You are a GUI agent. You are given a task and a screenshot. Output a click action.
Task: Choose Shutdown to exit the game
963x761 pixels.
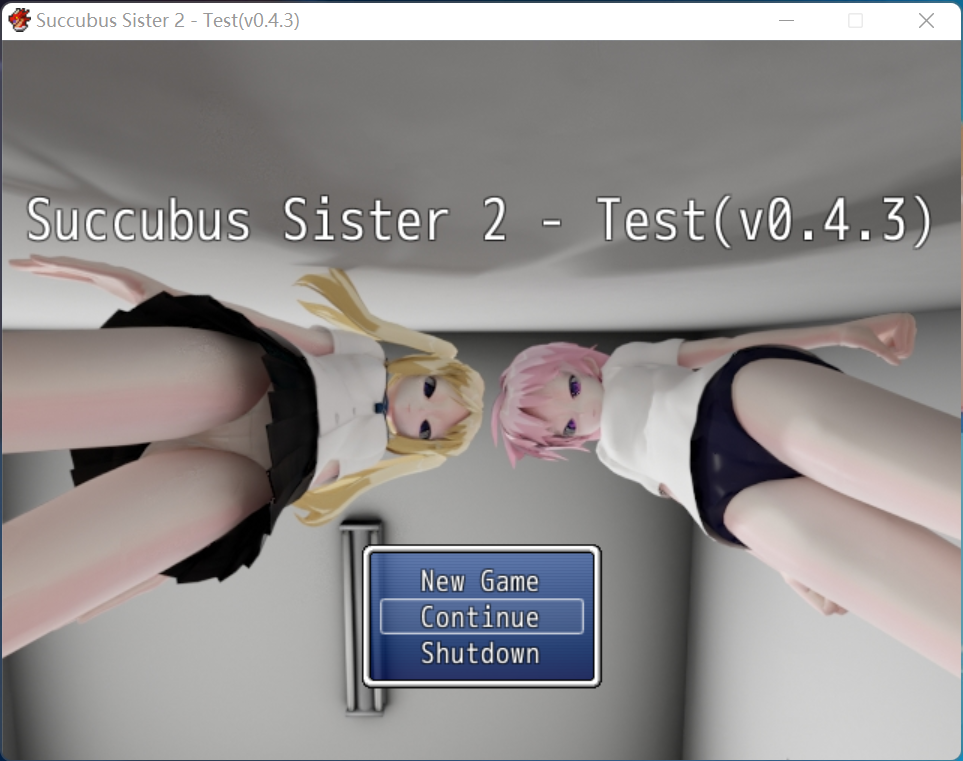(480, 653)
